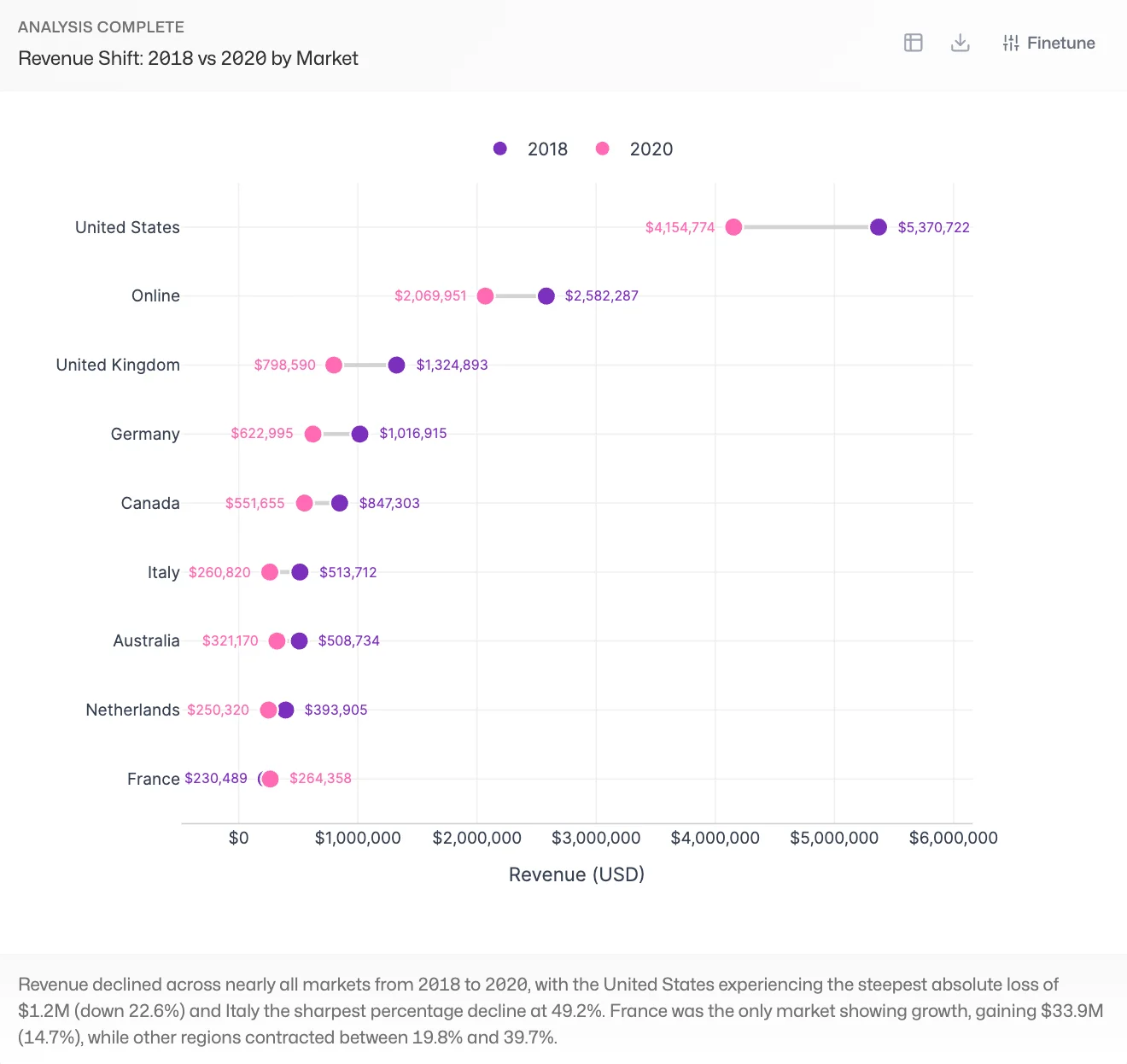The width and height of the screenshot is (1127, 1064).
Task: Select France 2020 pink data point
Action: (271, 779)
